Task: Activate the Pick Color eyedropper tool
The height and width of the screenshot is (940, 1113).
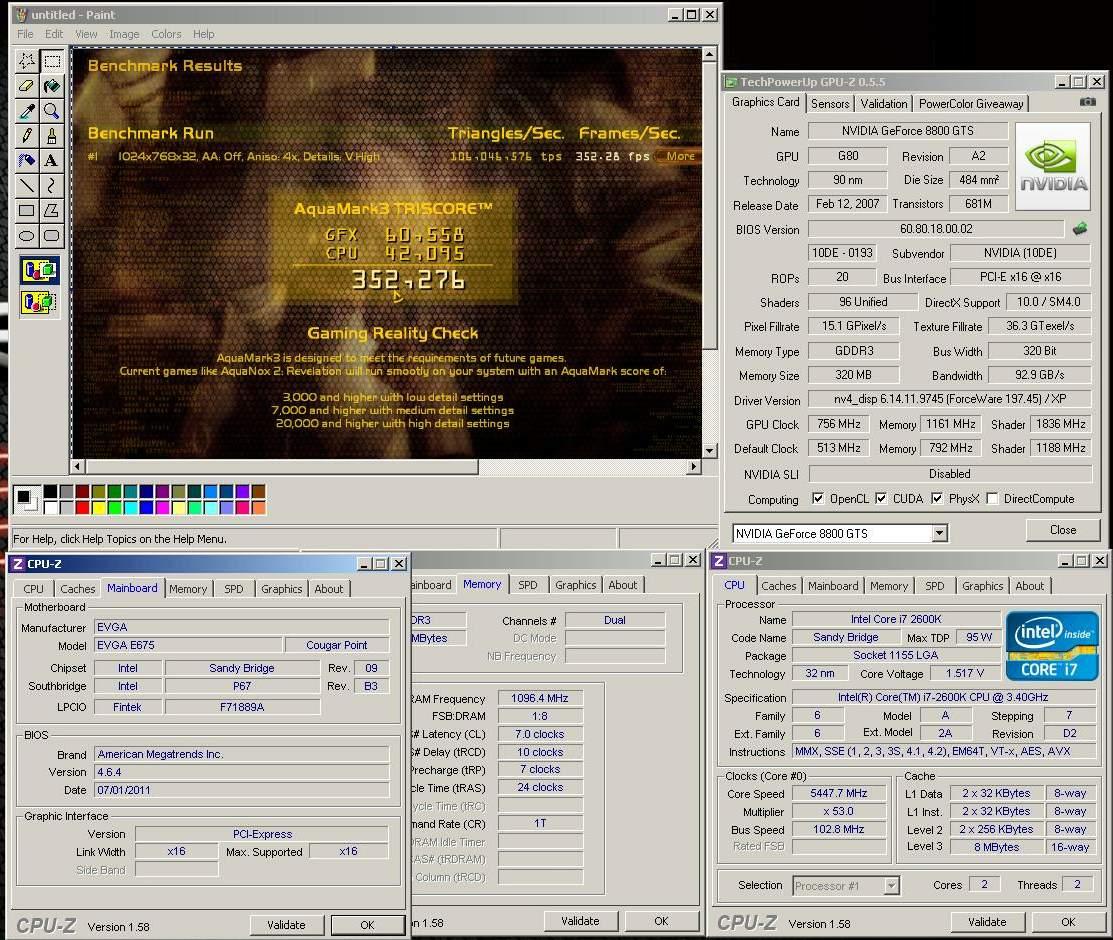Action: tap(26, 111)
